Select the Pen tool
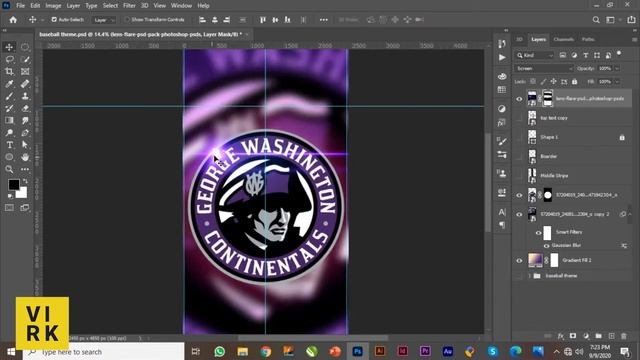This screenshot has height=360, width=640. click(x=25, y=133)
